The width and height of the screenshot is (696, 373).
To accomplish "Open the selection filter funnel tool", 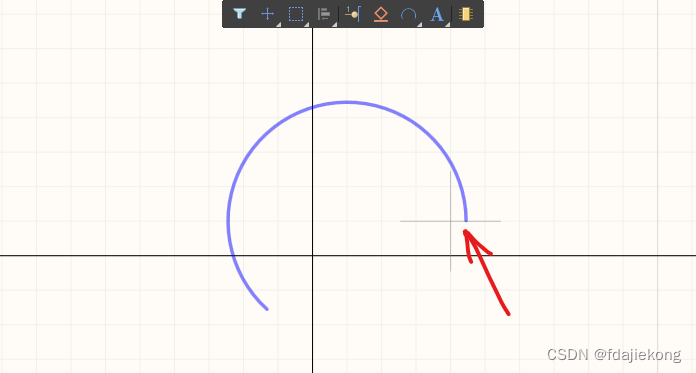I will (x=239, y=14).
